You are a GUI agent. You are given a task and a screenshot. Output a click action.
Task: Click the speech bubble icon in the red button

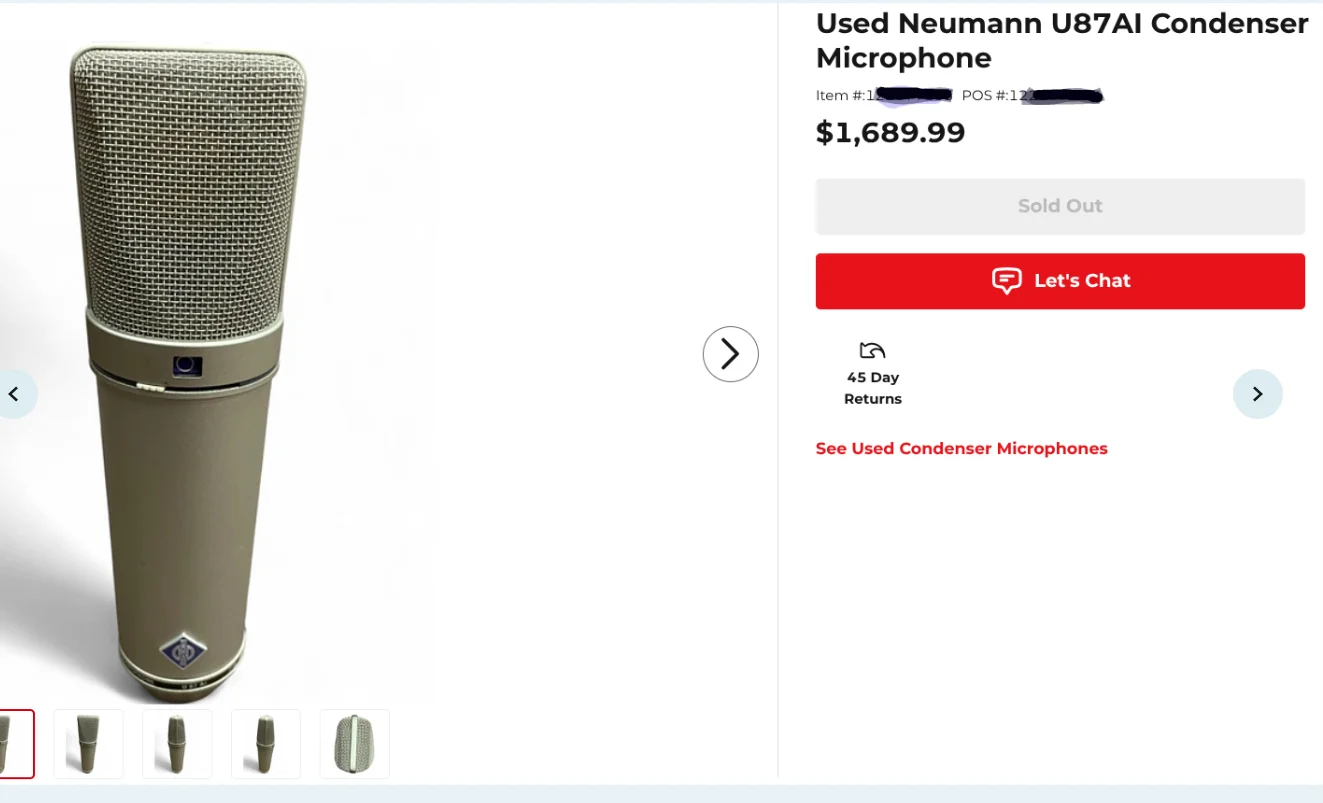tap(1006, 280)
